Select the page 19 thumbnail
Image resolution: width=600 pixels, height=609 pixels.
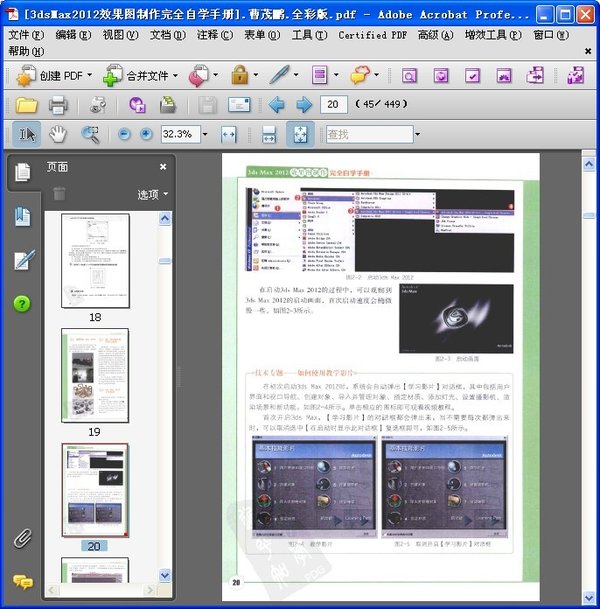95,375
